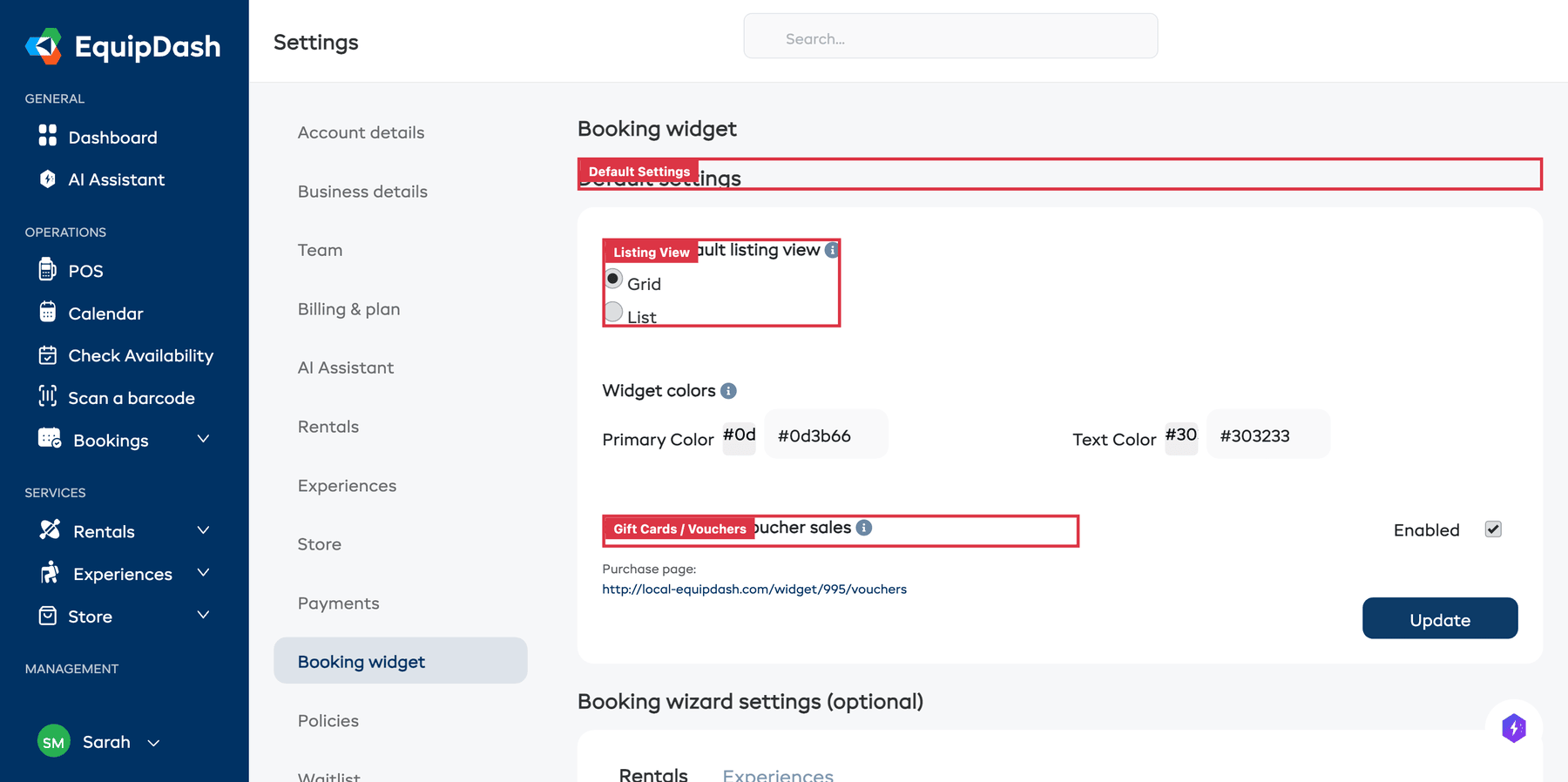Image resolution: width=1568 pixels, height=782 pixels.
Task: Click the Scan a barcode icon
Action: [x=48, y=396]
